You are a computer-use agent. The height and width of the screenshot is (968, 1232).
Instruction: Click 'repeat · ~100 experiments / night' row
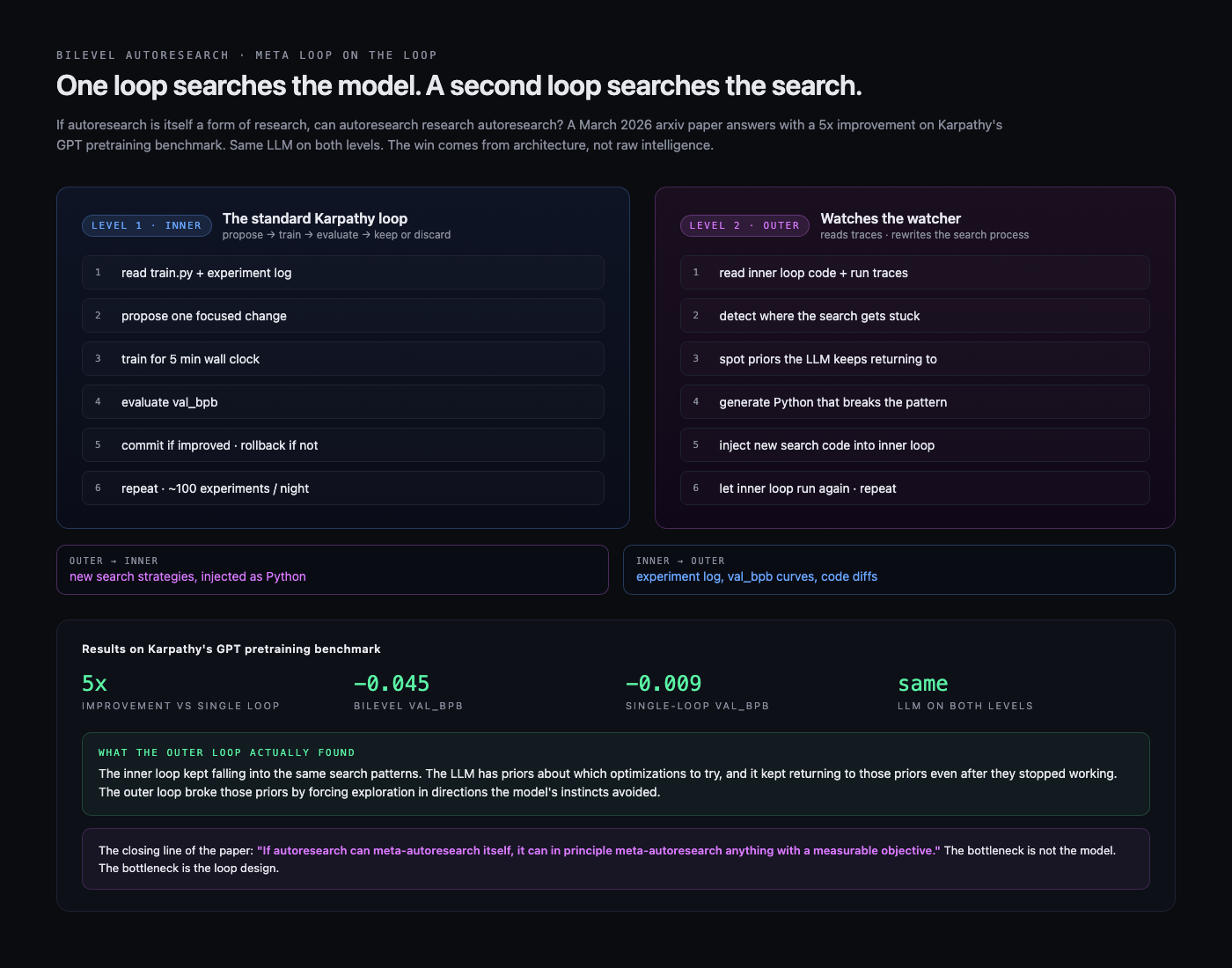[343, 488]
